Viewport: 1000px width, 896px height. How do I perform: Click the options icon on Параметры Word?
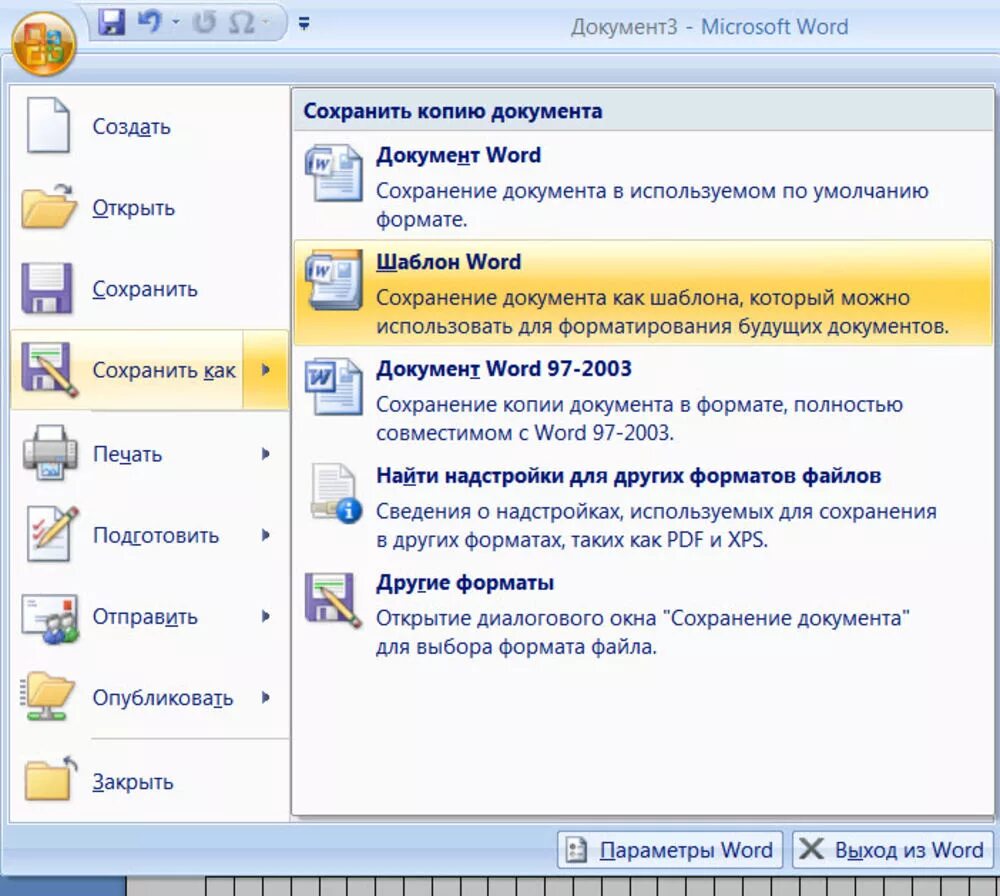pos(577,849)
